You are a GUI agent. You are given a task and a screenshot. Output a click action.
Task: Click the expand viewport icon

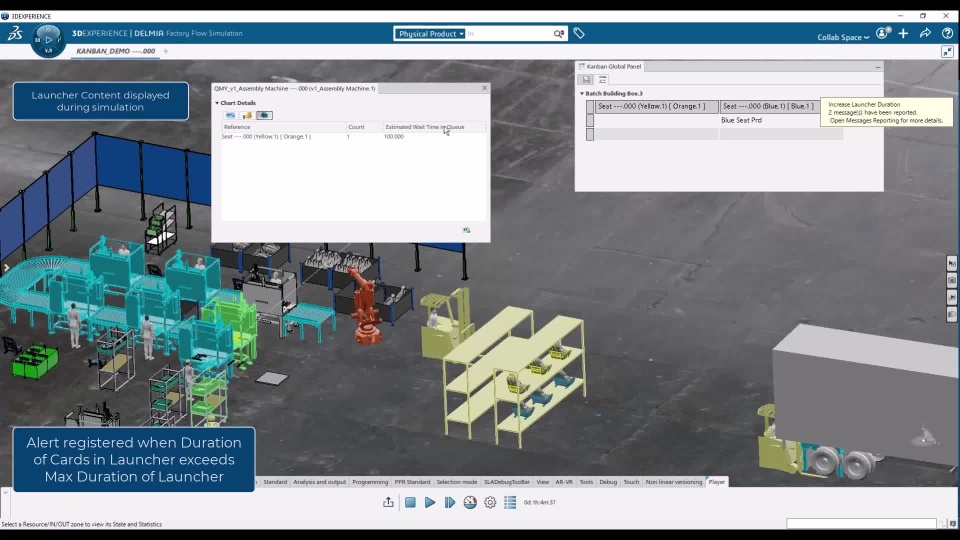click(947, 52)
